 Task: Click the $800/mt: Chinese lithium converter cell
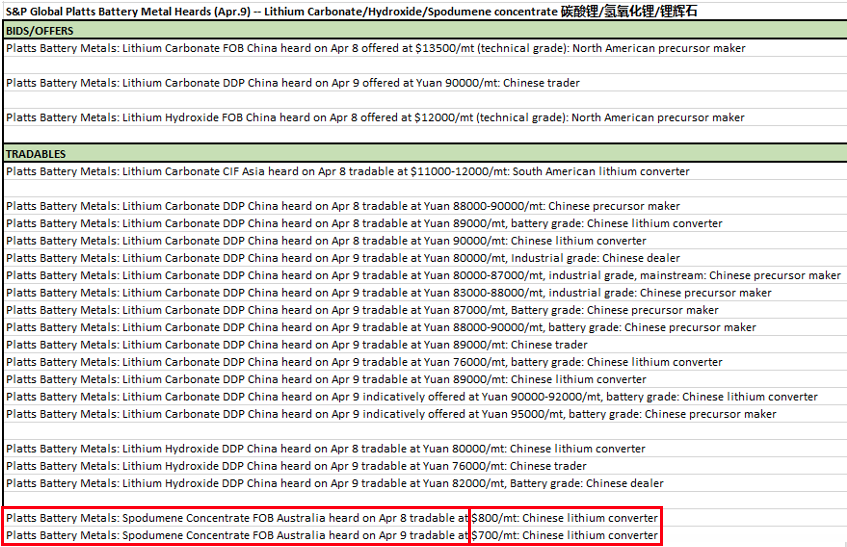tap(565, 518)
